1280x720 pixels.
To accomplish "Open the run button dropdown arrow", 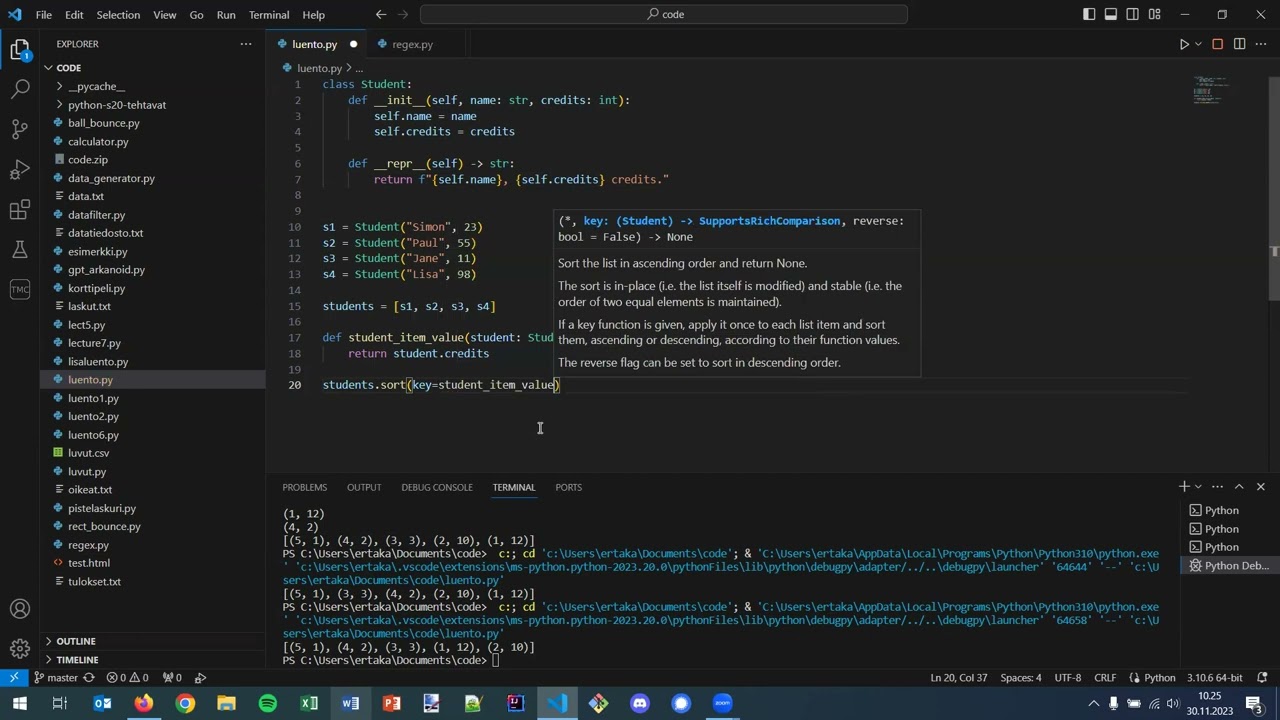I will 1198,44.
